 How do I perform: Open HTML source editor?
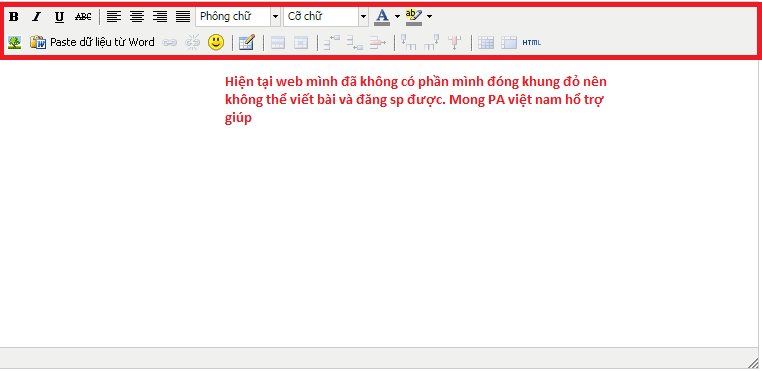tap(532, 43)
